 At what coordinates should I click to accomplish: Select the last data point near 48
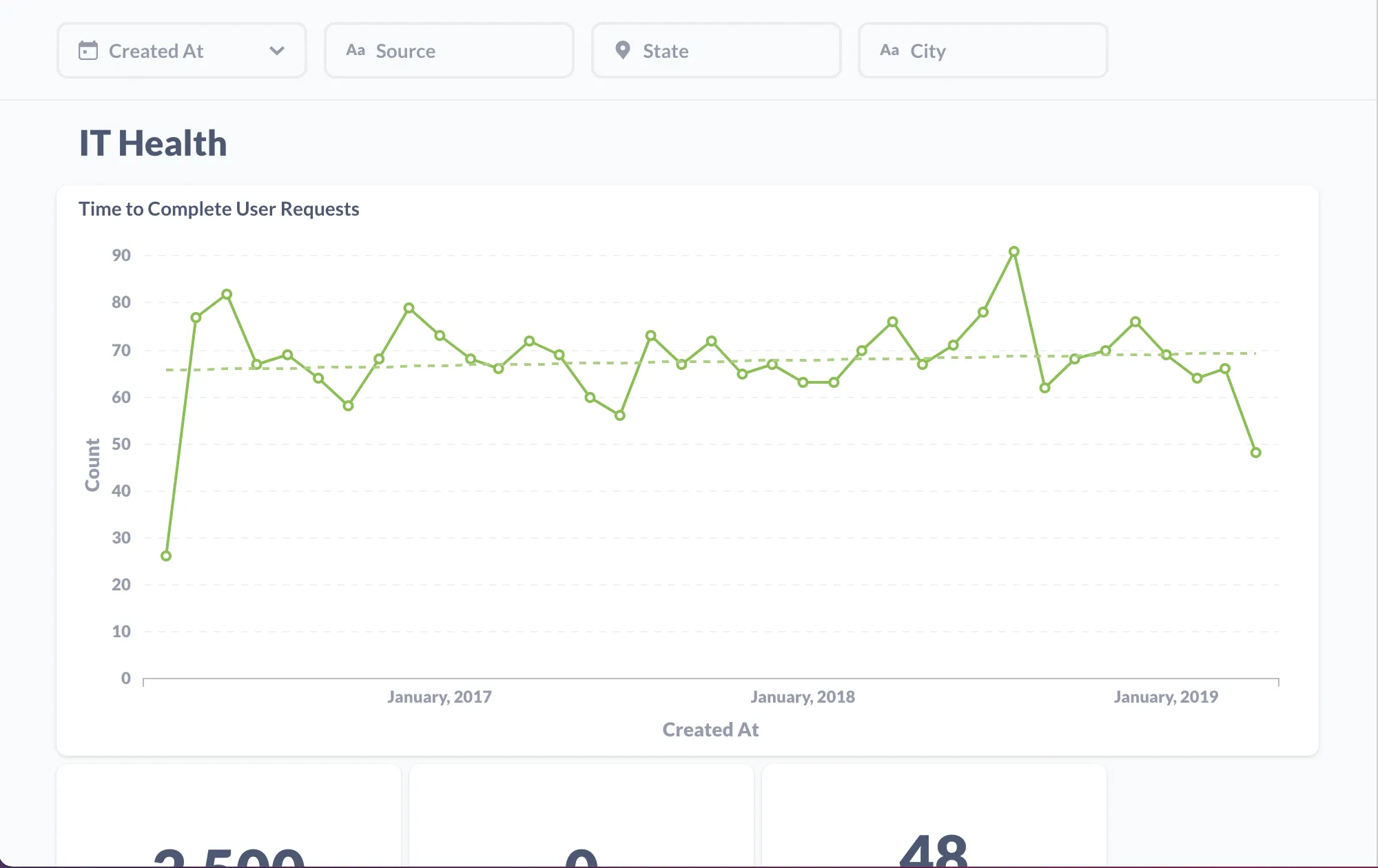point(1256,453)
